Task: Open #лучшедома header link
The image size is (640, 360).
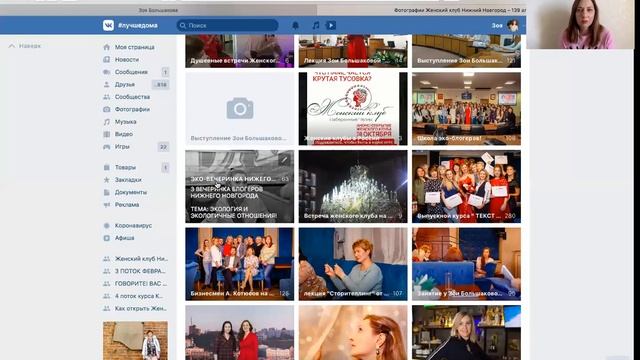Action: 138,25
